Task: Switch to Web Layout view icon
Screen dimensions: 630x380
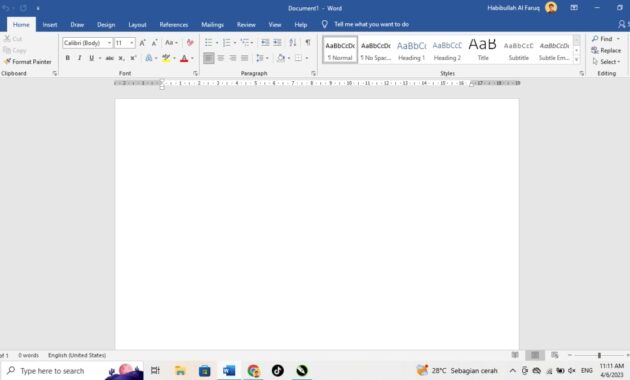Action: pyautogui.click(x=555, y=355)
